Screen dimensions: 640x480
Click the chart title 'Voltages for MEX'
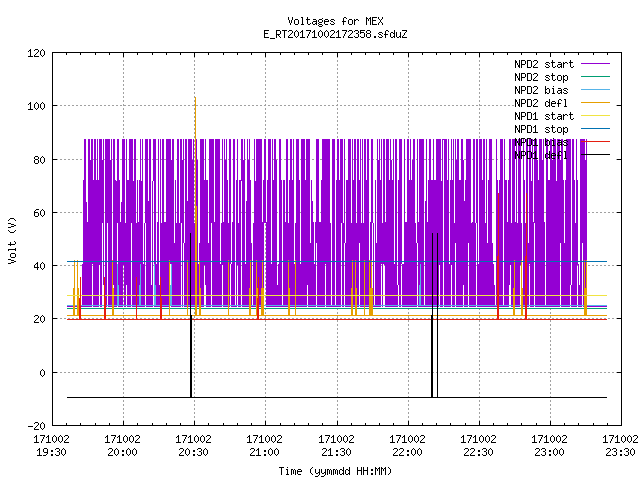coord(335,21)
